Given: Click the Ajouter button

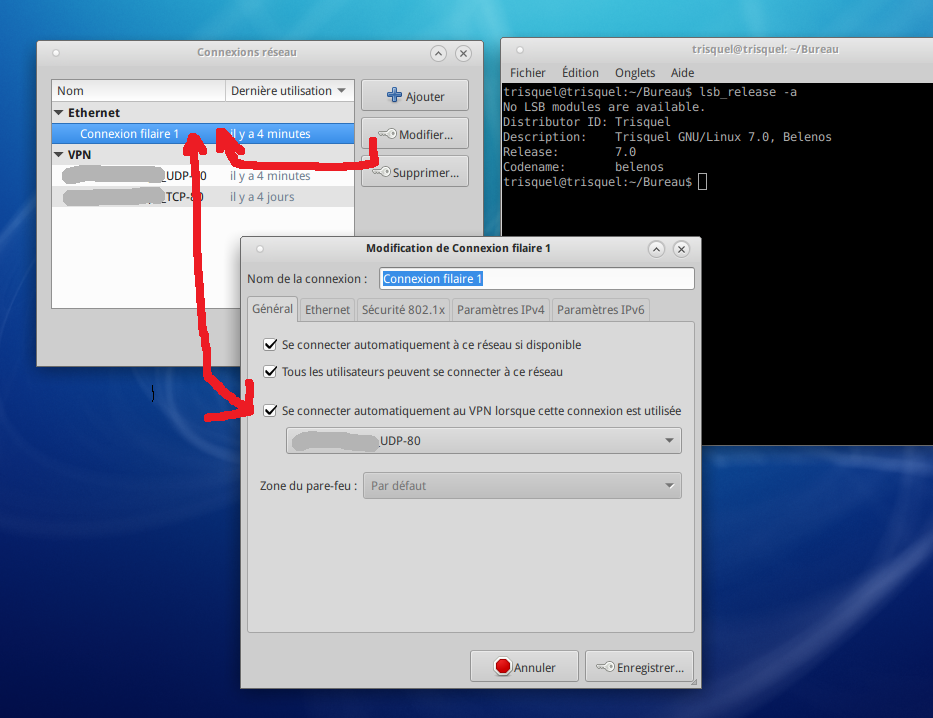Looking at the screenshot, I should point(415,95).
